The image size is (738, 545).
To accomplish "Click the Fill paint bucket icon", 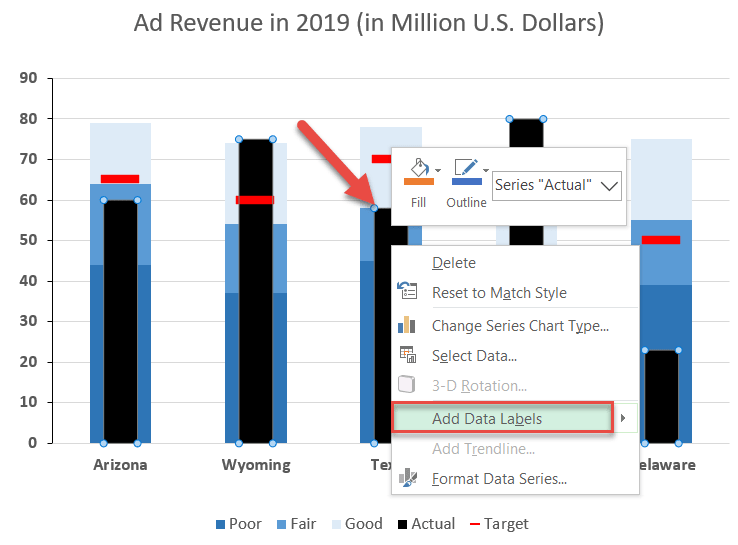I will pyautogui.click(x=418, y=172).
